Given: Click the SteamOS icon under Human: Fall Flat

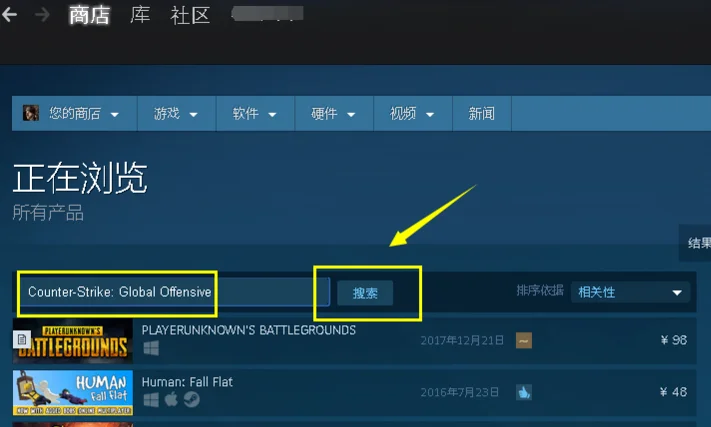Looking at the screenshot, I should click(192, 399).
